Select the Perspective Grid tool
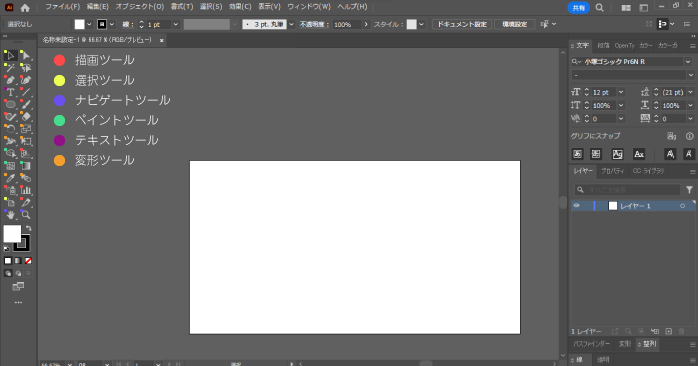The image size is (698, 366). [26, 154]
